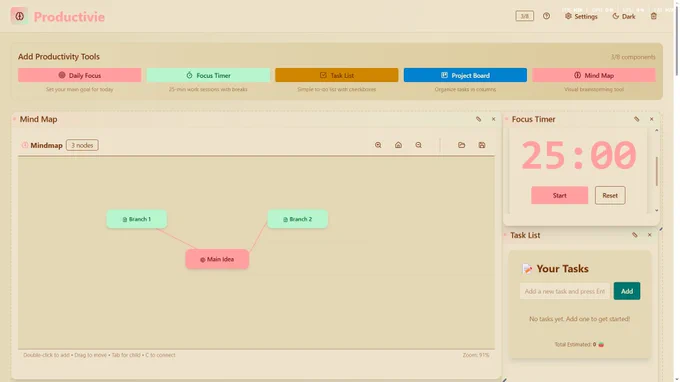This screenshot has width=680, height=382.
Task: Add the Focus Timer tool
Action: coord(208,75)
